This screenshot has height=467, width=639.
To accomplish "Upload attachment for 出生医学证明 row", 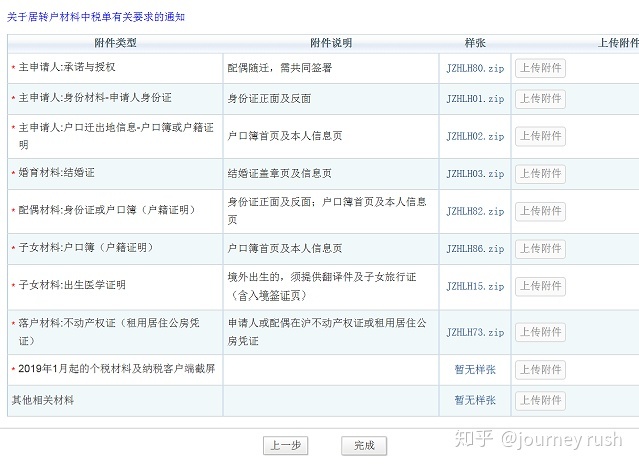I will 540,286.
